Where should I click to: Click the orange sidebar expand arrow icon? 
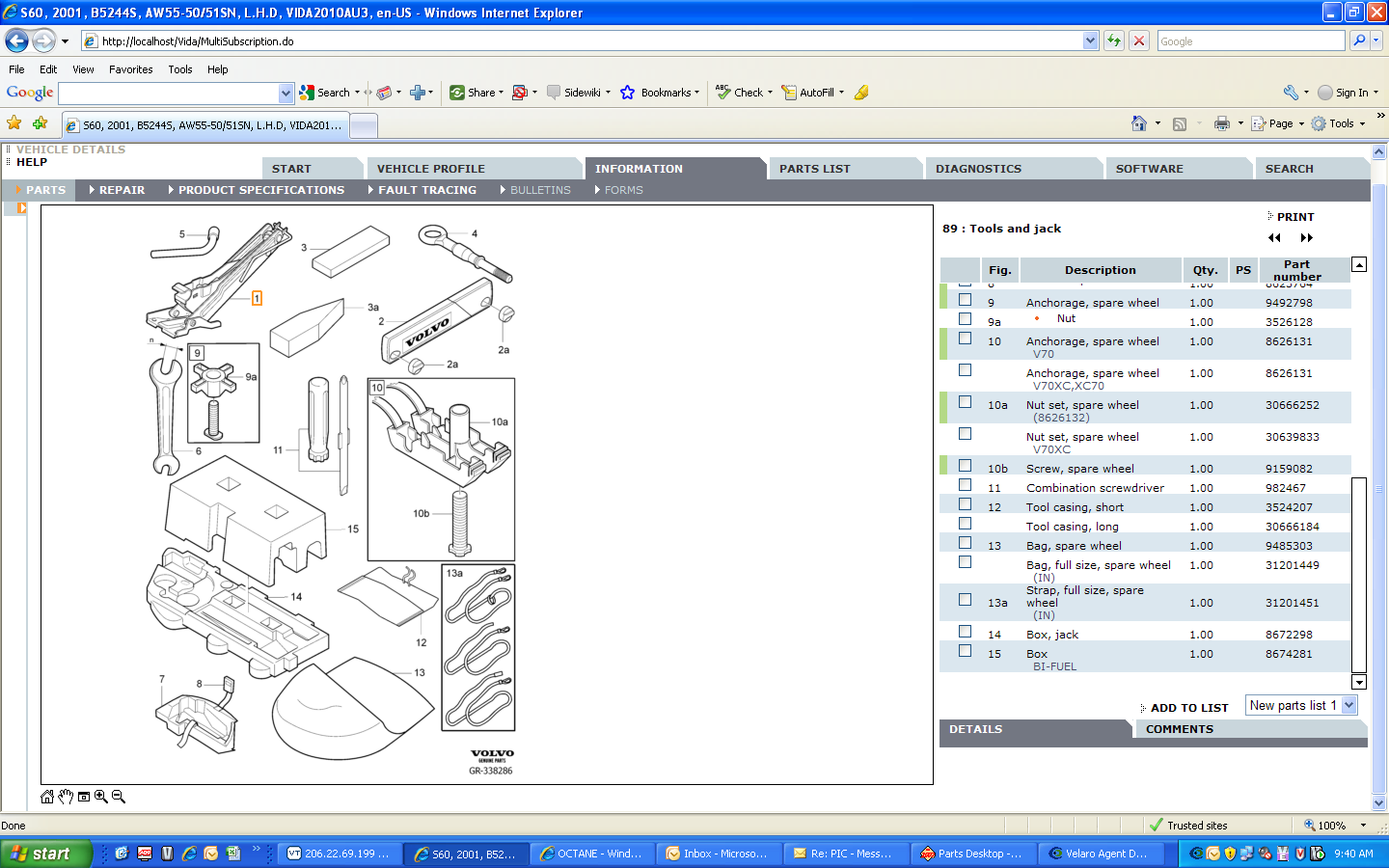tap(21, 207)
